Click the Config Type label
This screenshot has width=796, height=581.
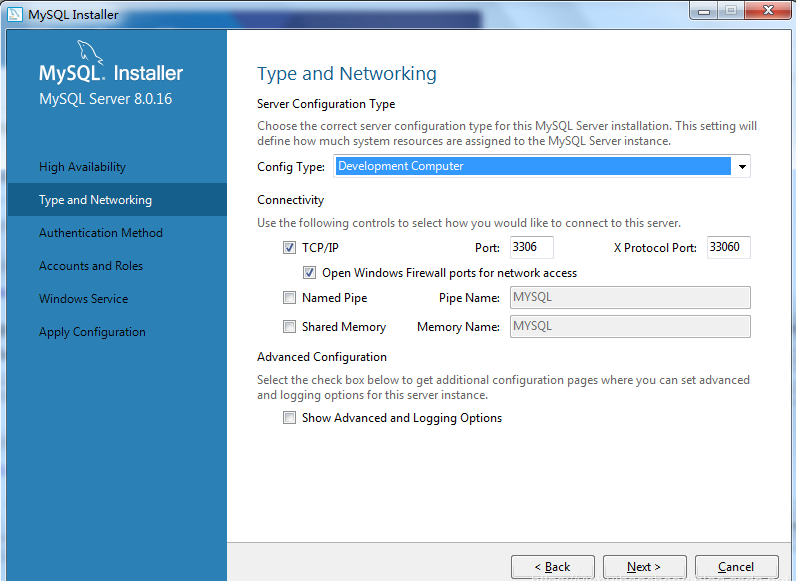(291, 167)
